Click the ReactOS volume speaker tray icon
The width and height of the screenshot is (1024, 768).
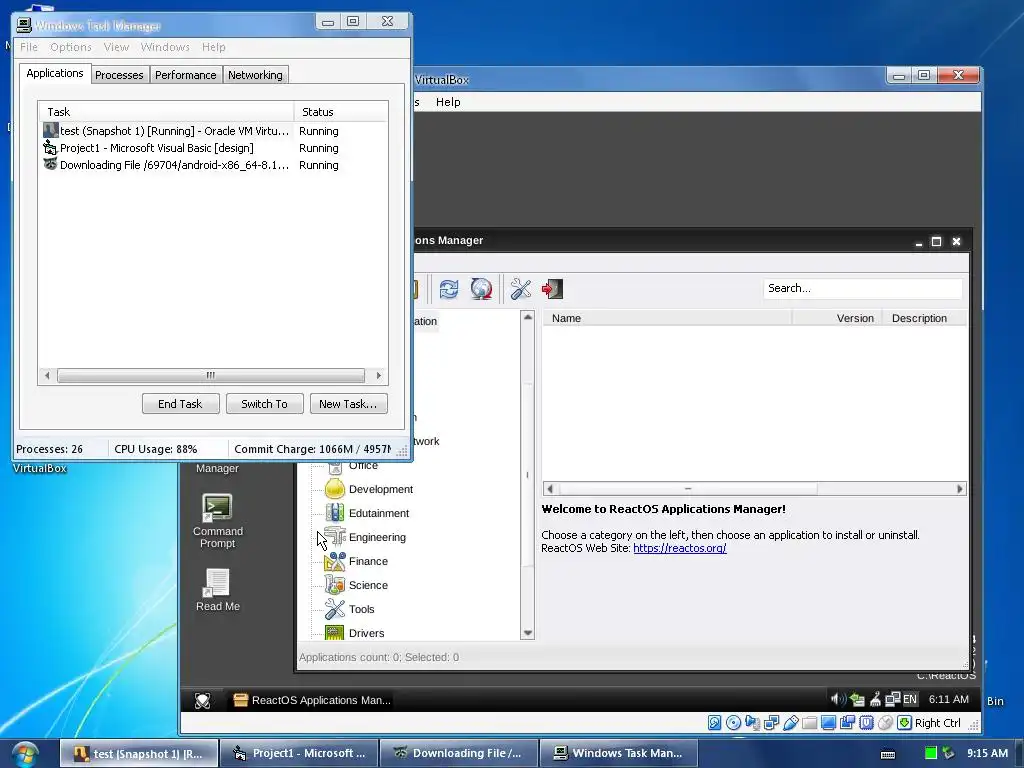tap(838, 699)
